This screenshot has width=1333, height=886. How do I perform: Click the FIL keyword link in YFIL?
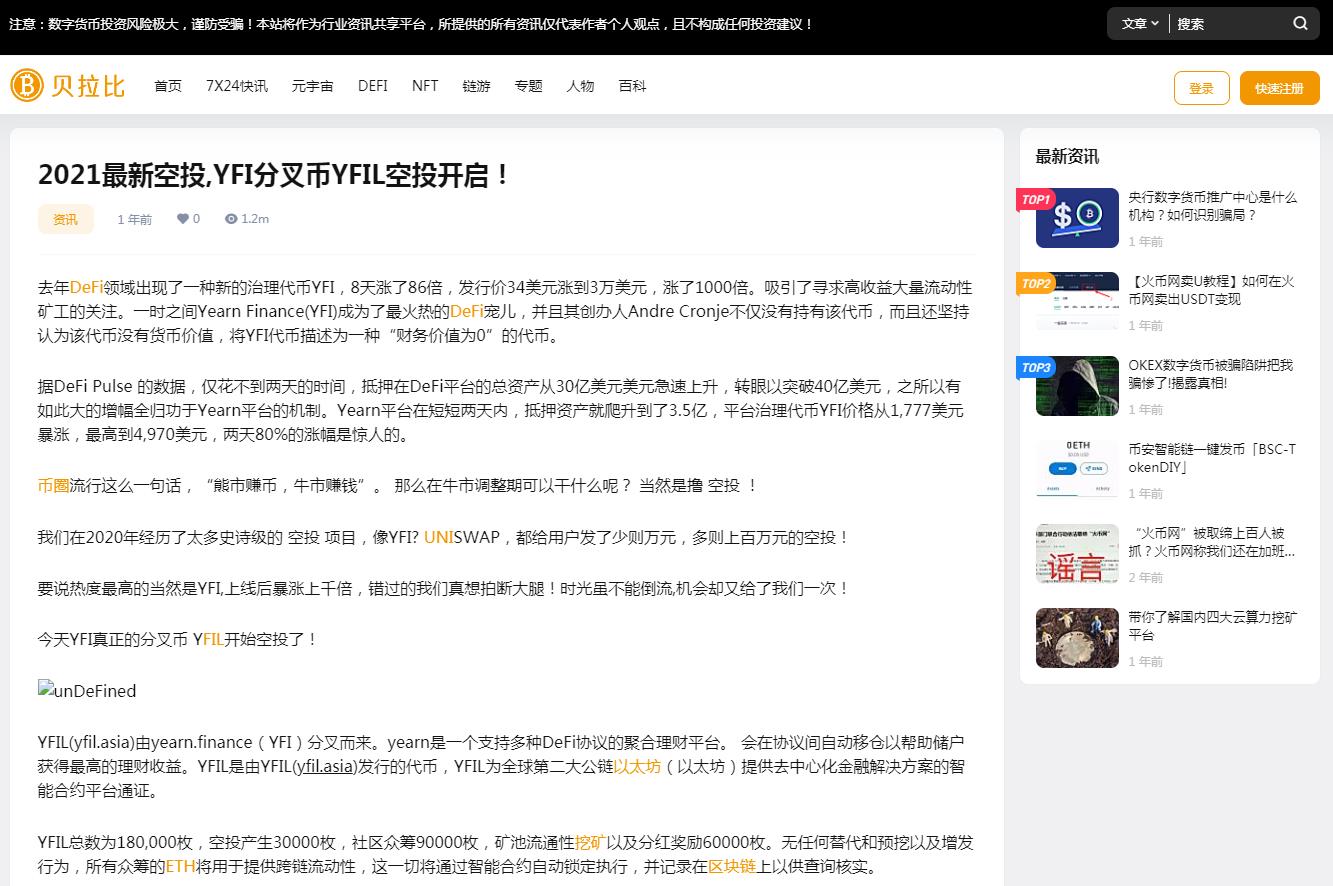point(213,639)
